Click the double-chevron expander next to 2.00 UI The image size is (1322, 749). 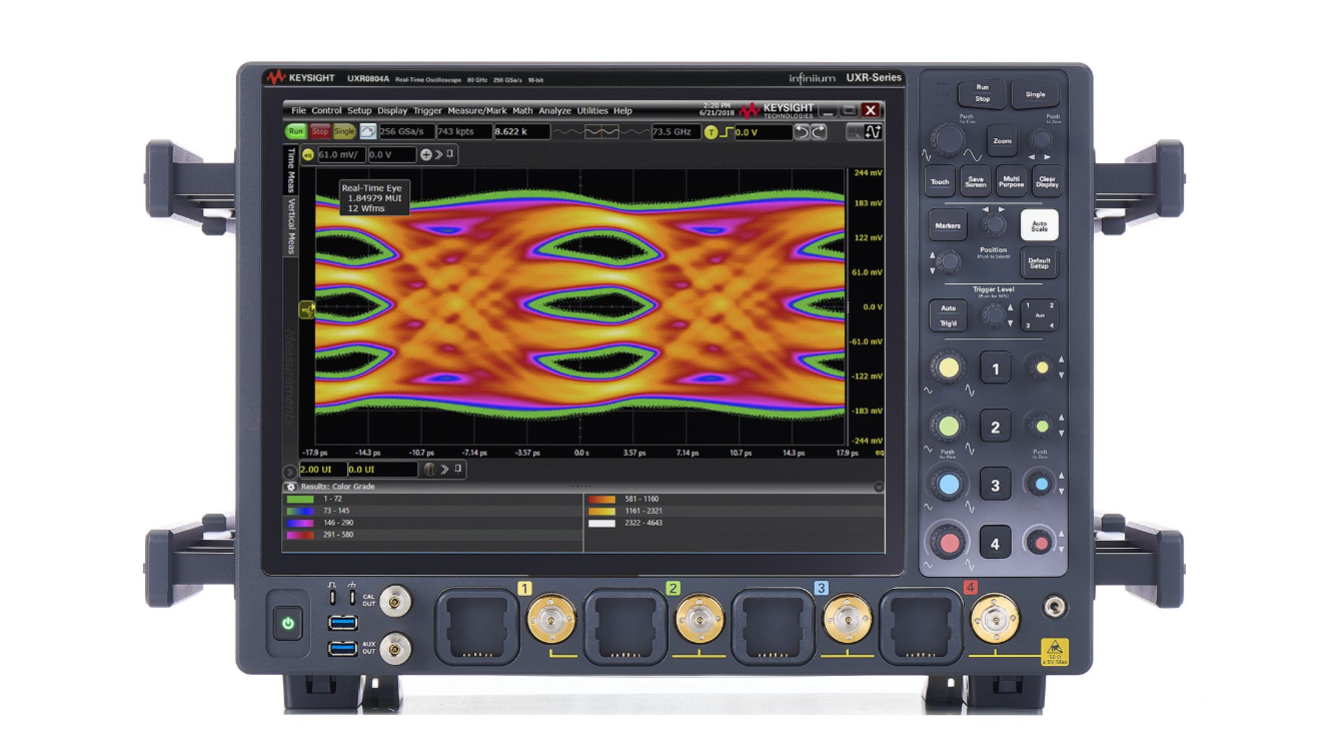pos(445,469)
